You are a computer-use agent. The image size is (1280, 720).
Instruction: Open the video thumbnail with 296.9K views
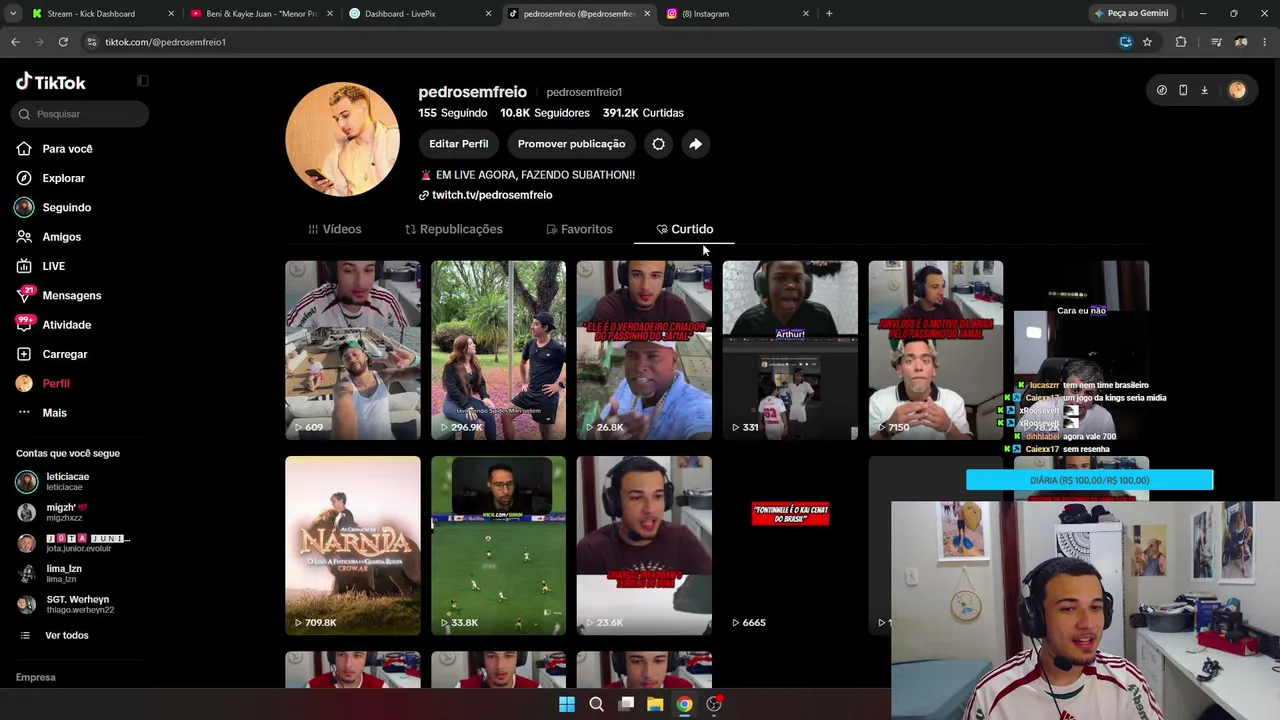click(x=498, y=350)
